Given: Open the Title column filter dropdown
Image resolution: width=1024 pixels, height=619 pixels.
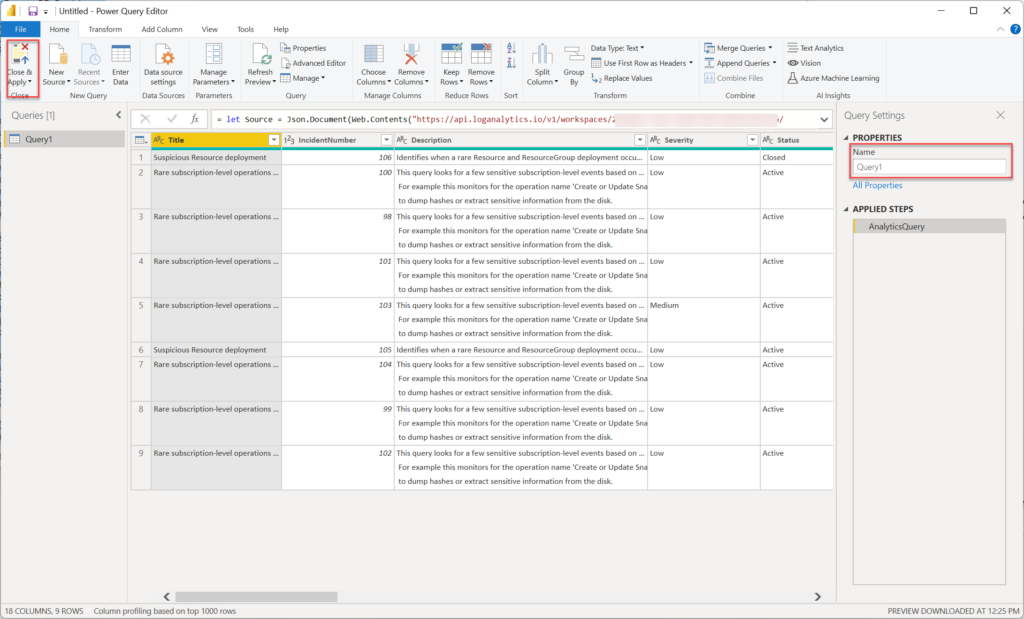Looking at the screenshot, I should coord(274,140).
